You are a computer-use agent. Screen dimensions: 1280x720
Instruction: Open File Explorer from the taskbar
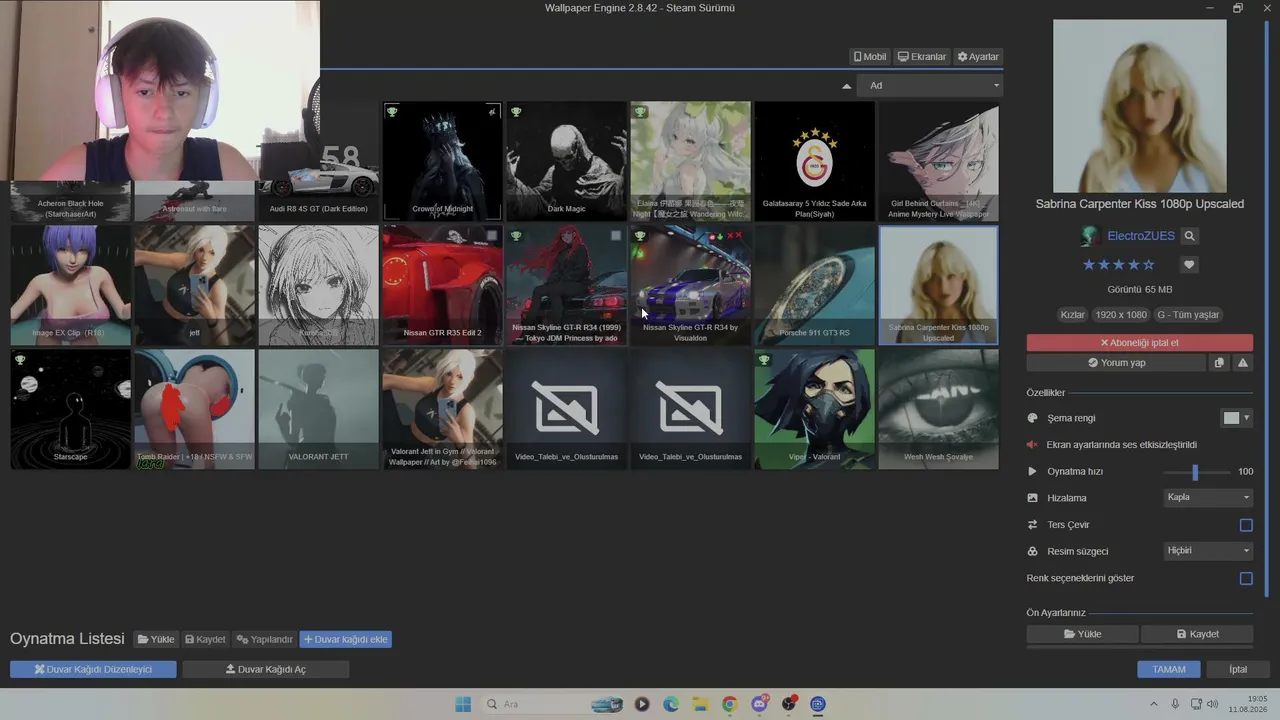pos(700,704)
